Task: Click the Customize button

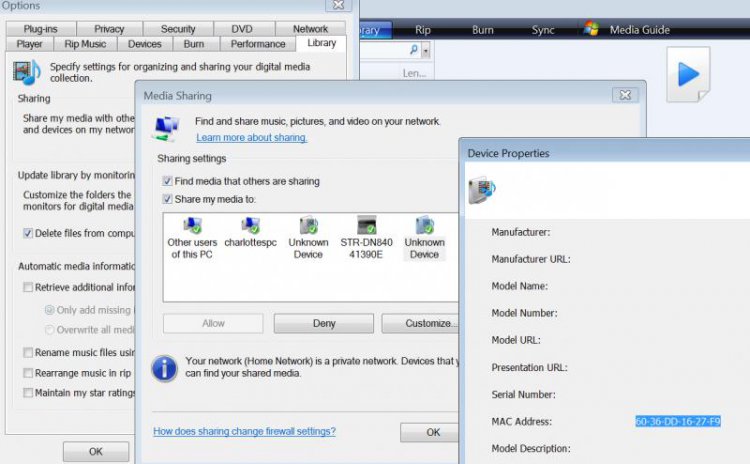Action: click(421, 323)
